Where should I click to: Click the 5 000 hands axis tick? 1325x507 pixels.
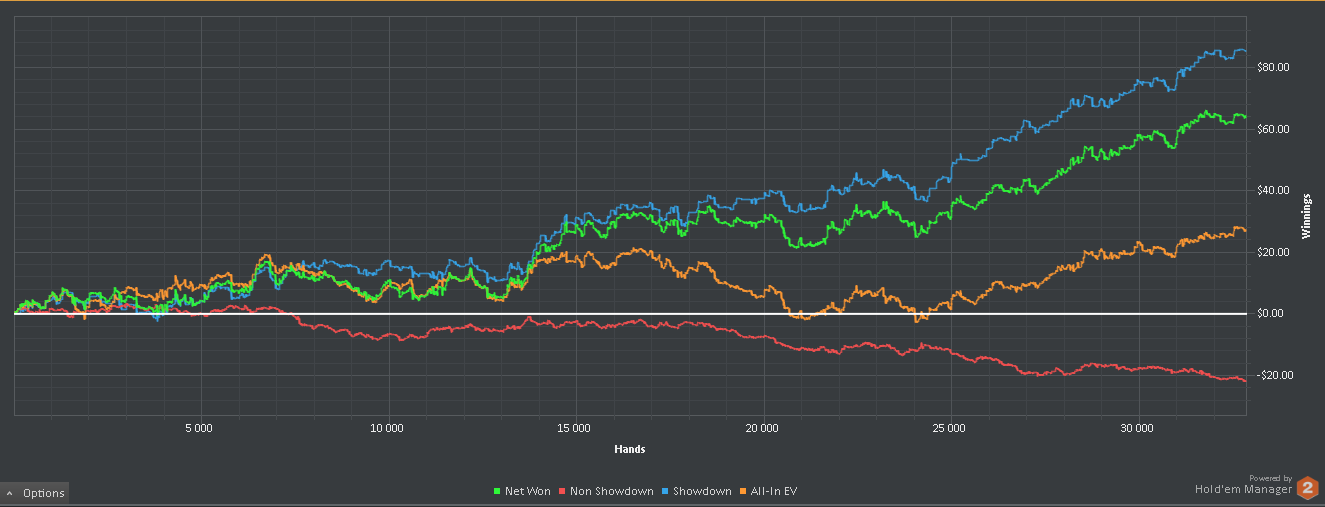click(x=201, y=428)
